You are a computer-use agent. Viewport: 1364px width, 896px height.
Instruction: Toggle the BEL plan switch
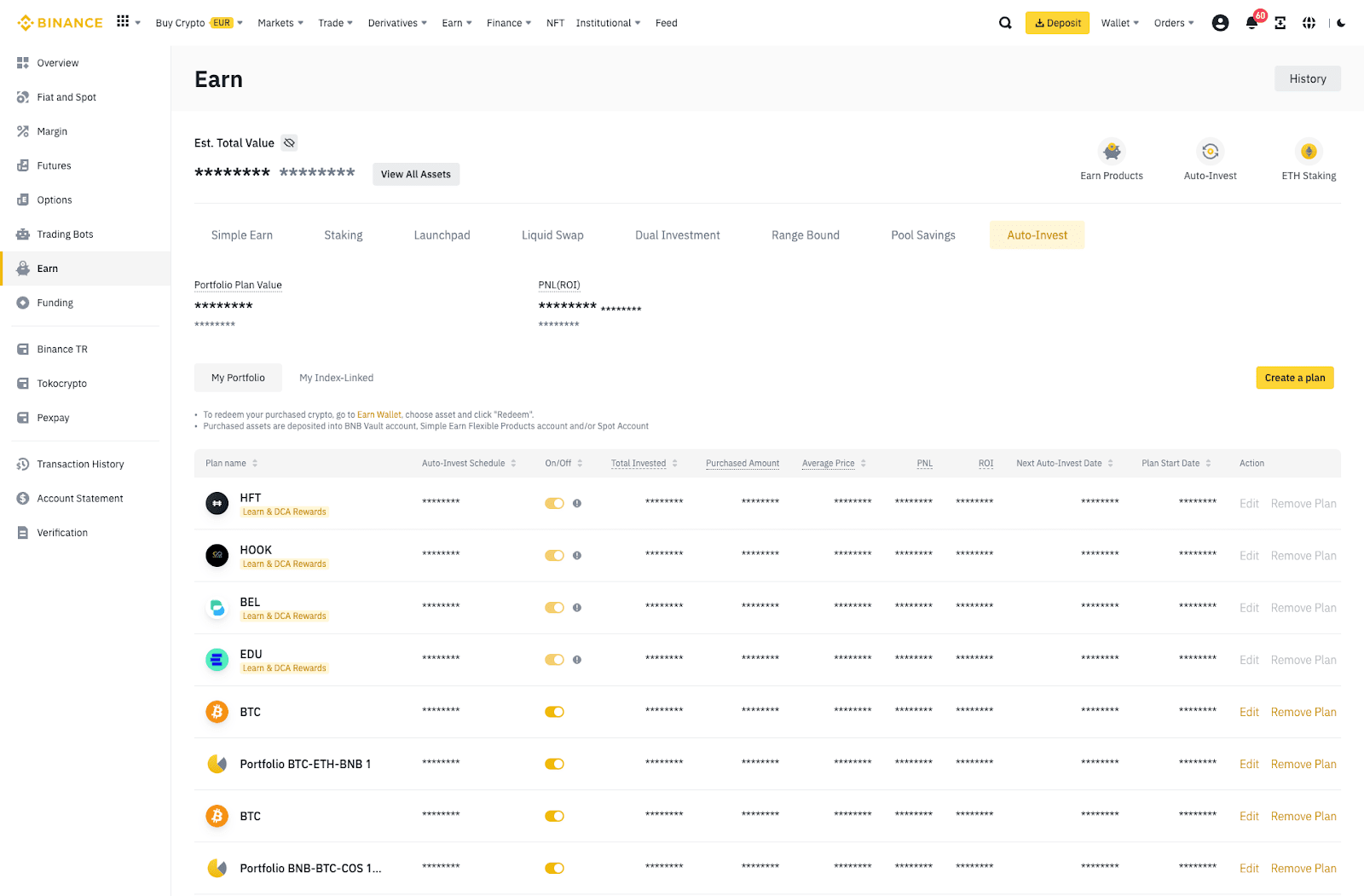tap(554, 608)
